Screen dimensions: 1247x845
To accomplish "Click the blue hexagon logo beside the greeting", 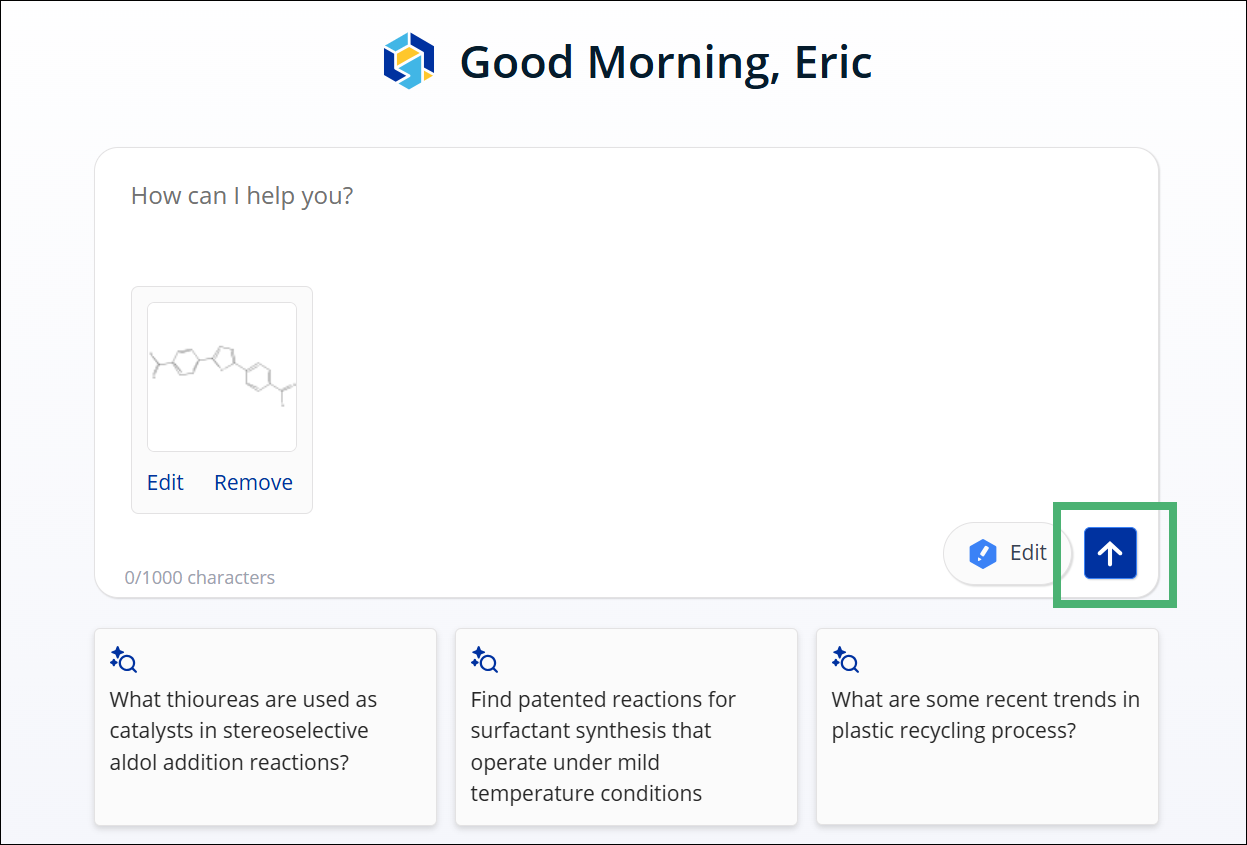I will [x=409, y=61].
